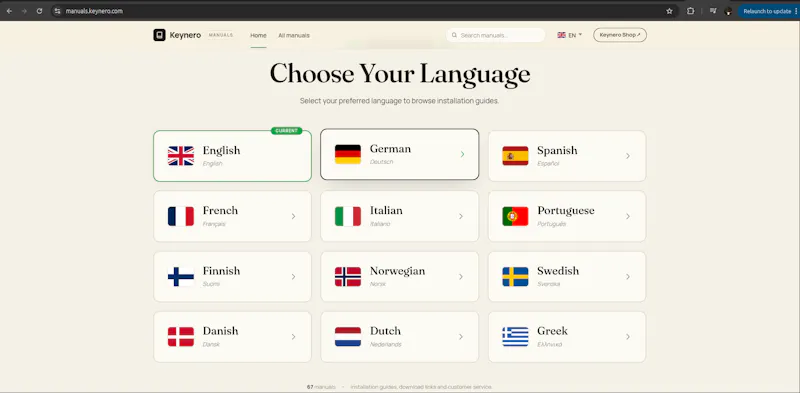Click the Finnish flag icon
Viewport: 800px width, 393px height.
coord(181,277)
